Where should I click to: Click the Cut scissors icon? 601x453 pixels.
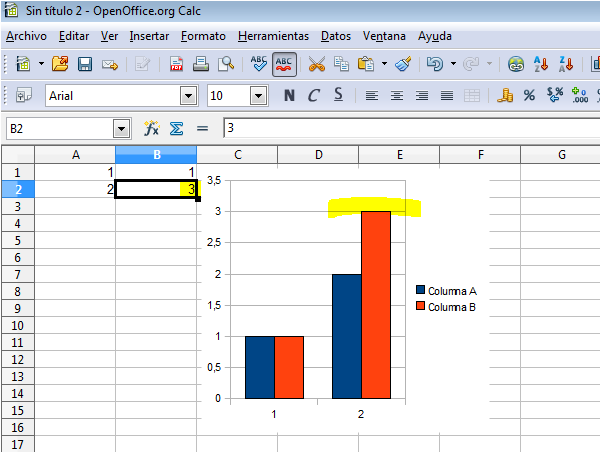pos(317,64)
